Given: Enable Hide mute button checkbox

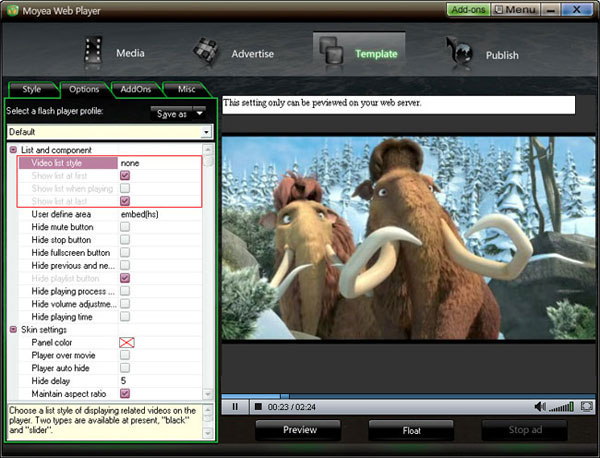Looking at the screenshot, I should point(125,227).
